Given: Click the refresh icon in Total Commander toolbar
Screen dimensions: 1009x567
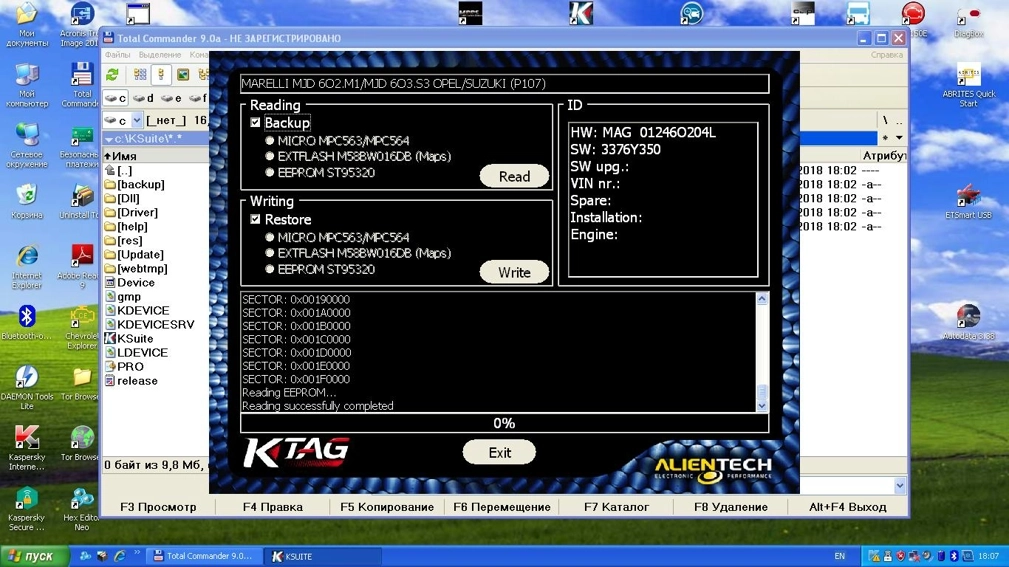Looking at the screenshot, I should (113, 75).
